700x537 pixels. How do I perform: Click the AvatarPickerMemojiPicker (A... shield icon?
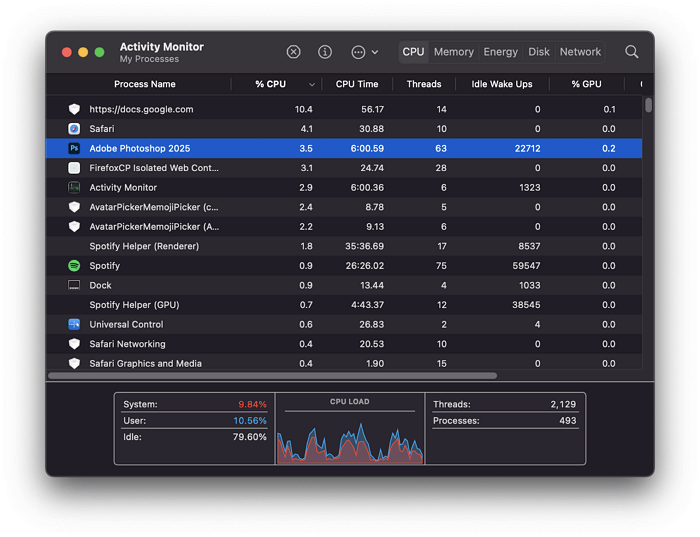[x=74, y=226]
